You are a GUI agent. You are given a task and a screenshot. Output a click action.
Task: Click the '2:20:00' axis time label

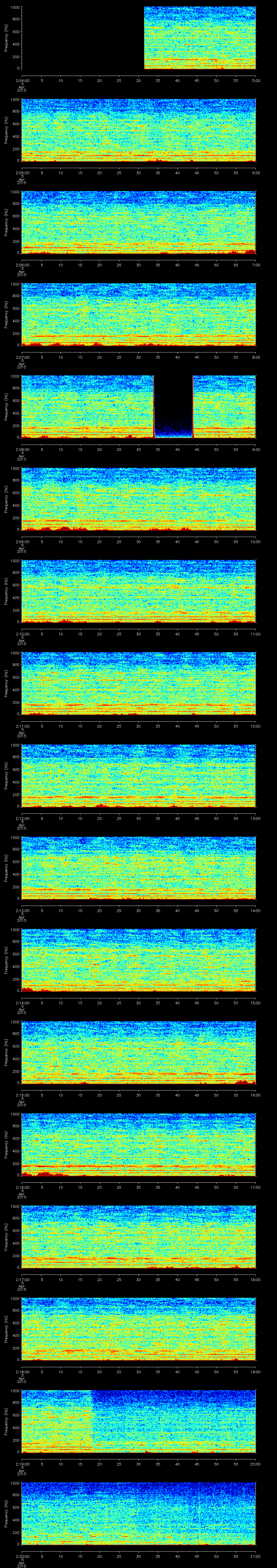[x=22, y=1557]
